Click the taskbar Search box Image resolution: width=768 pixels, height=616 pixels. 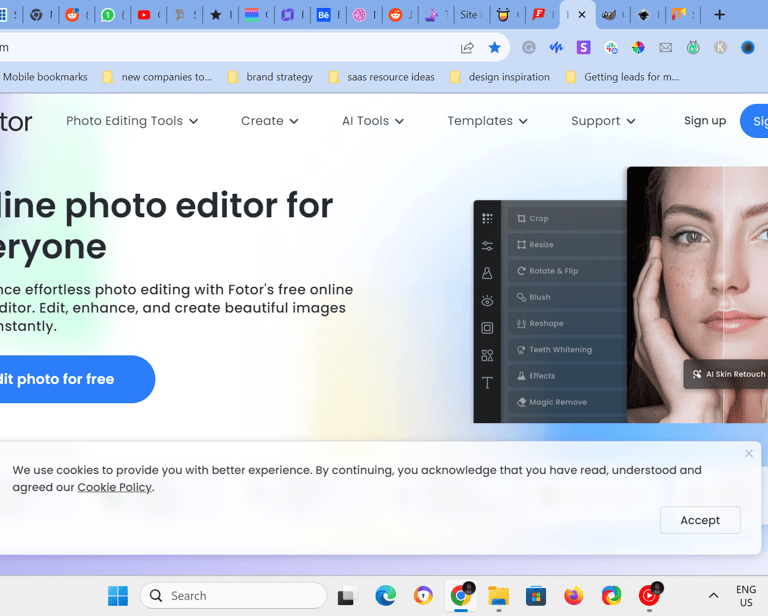click(233, 596)
